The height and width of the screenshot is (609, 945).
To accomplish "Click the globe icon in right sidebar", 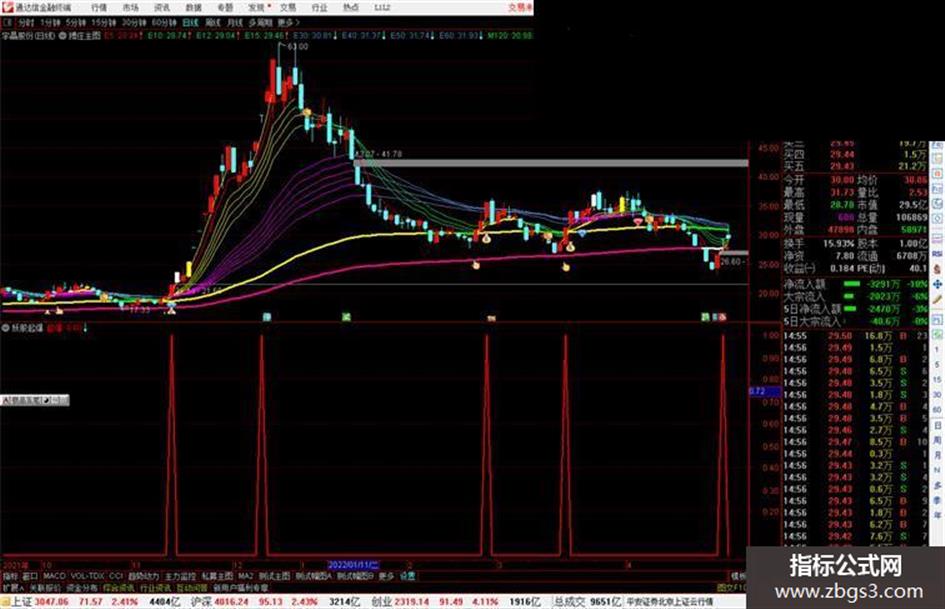I will tap(937, 204).
